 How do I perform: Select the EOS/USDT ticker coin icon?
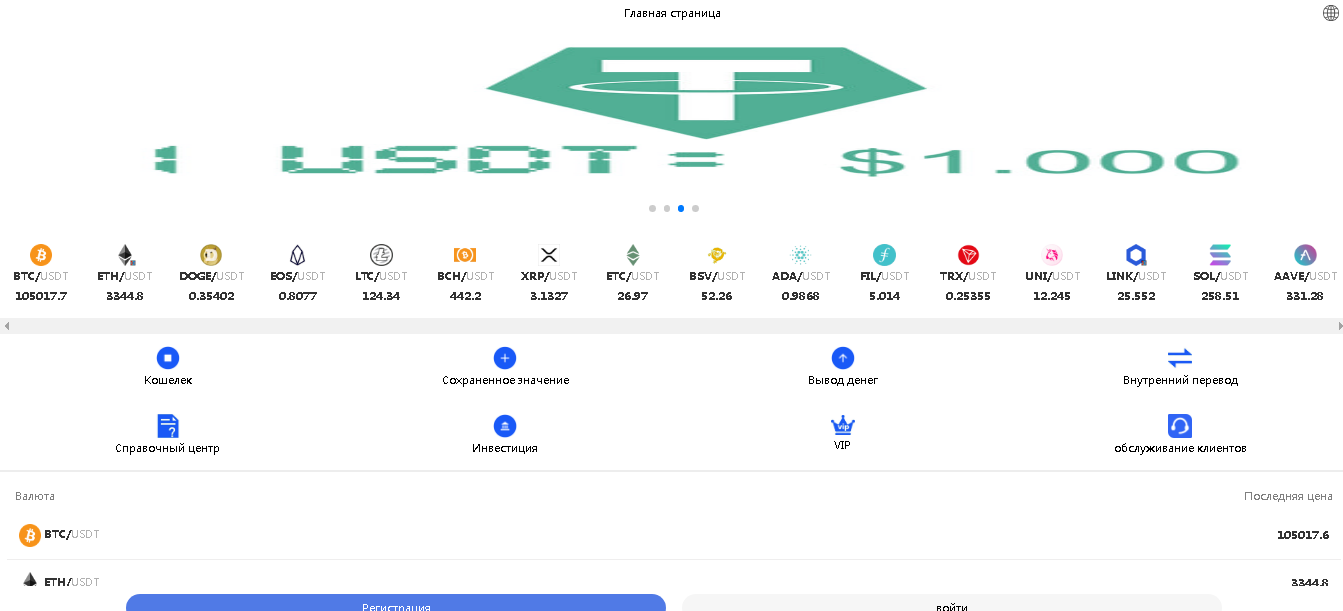(x=297, y=255)
